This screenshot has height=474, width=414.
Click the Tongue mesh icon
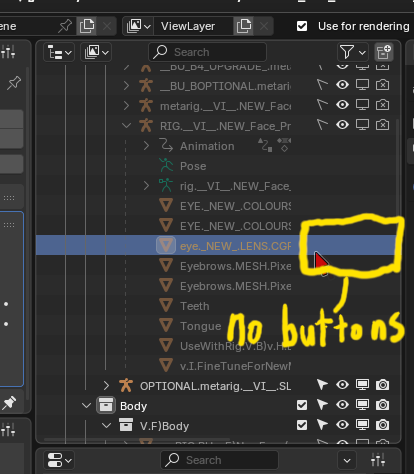166,326
